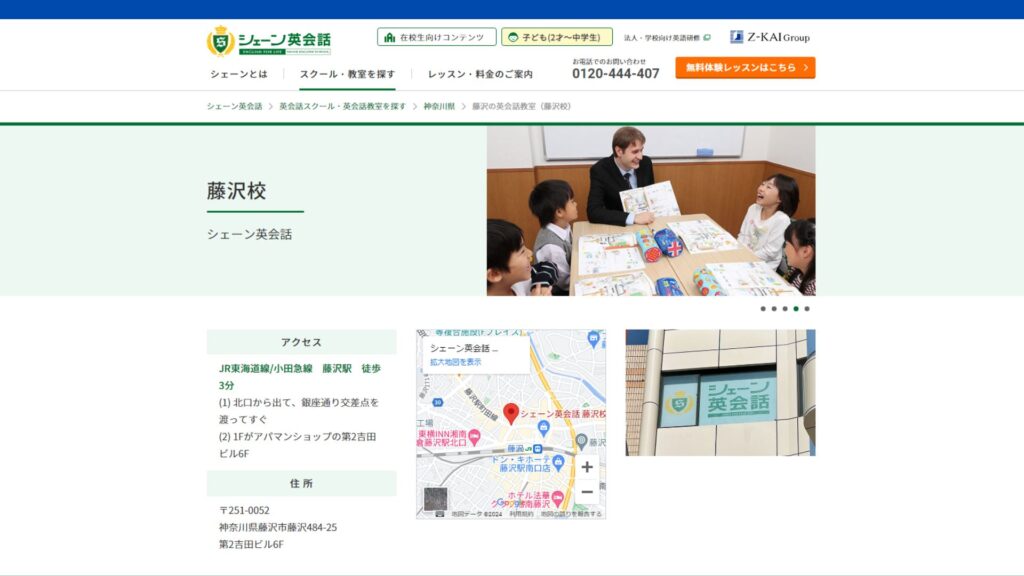Click the 住所 section header
1024x576 pixels.
[x=302, y=483]
